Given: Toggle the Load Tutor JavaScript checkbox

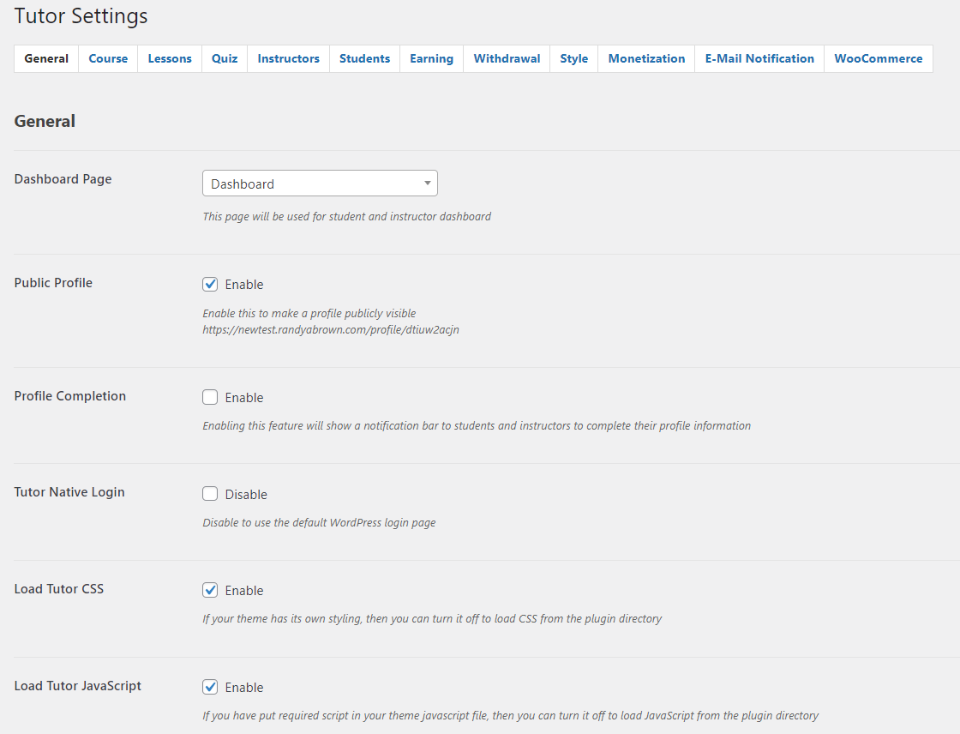Looking at the screenshot, I should pyautogui.click(x=210, y=687).
